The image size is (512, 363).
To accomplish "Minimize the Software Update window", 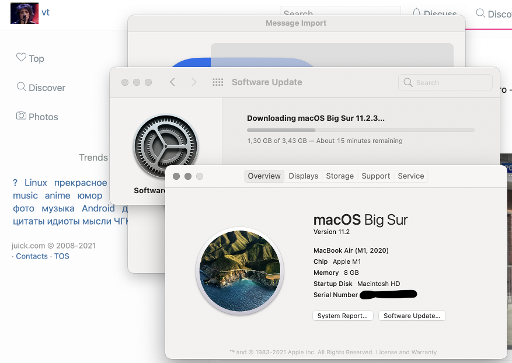I will tap(137, 82).
